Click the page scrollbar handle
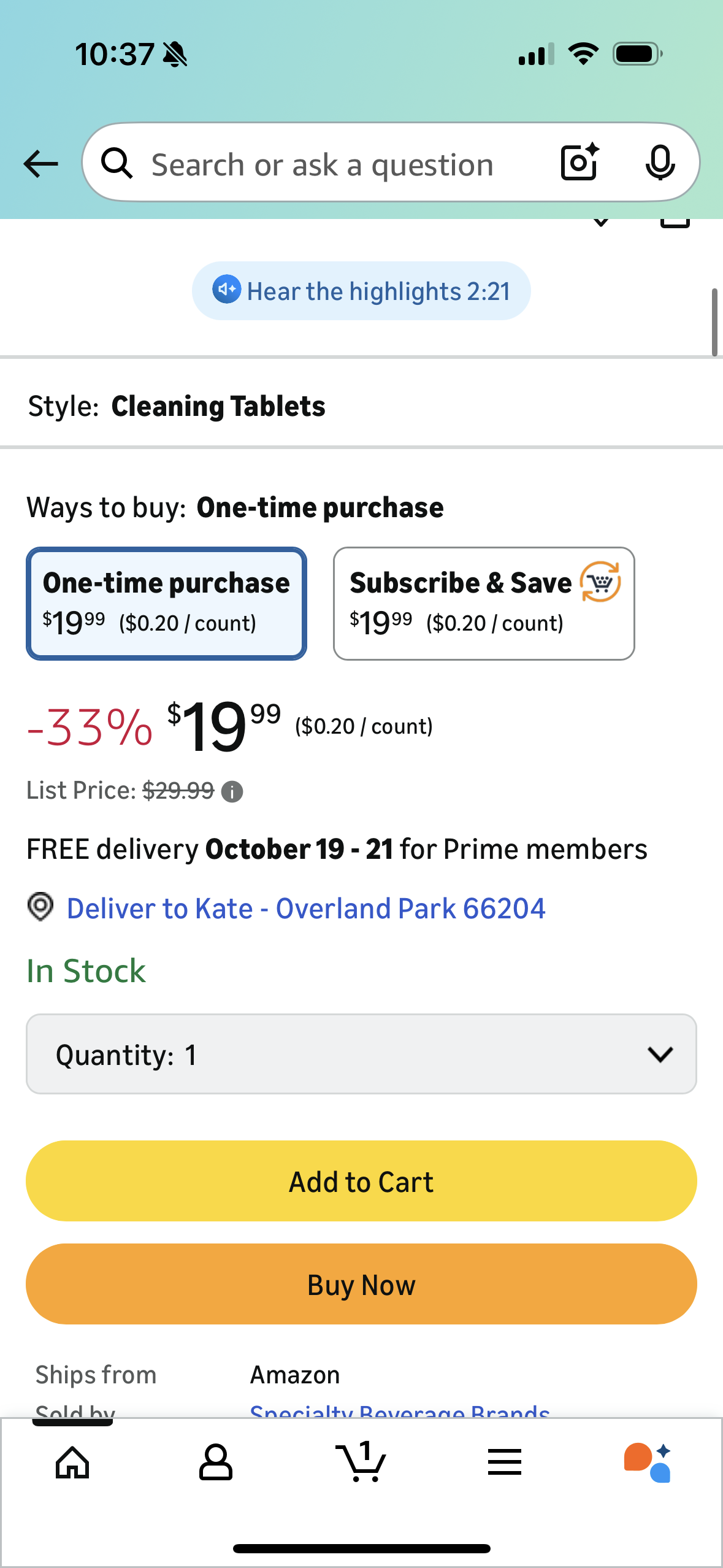Image resolution: width=723 pixels, height=1568 pixels. pos(714,322)
